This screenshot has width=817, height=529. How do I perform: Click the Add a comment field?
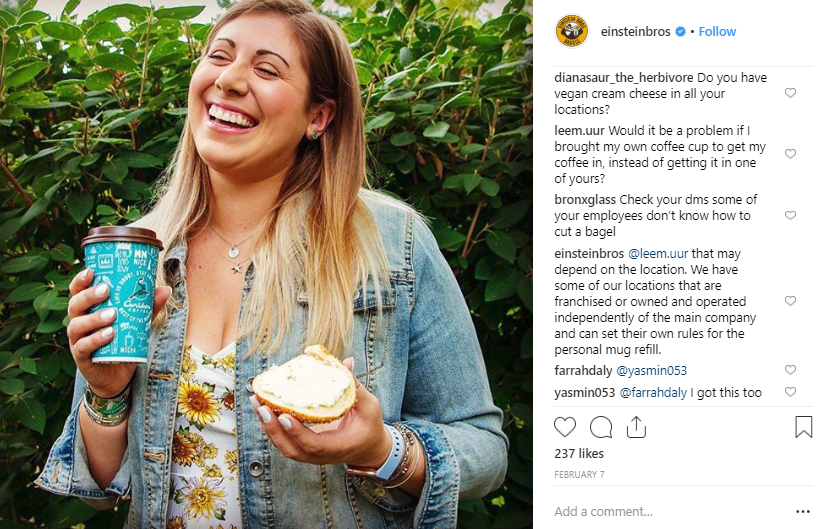click(660, 511)
